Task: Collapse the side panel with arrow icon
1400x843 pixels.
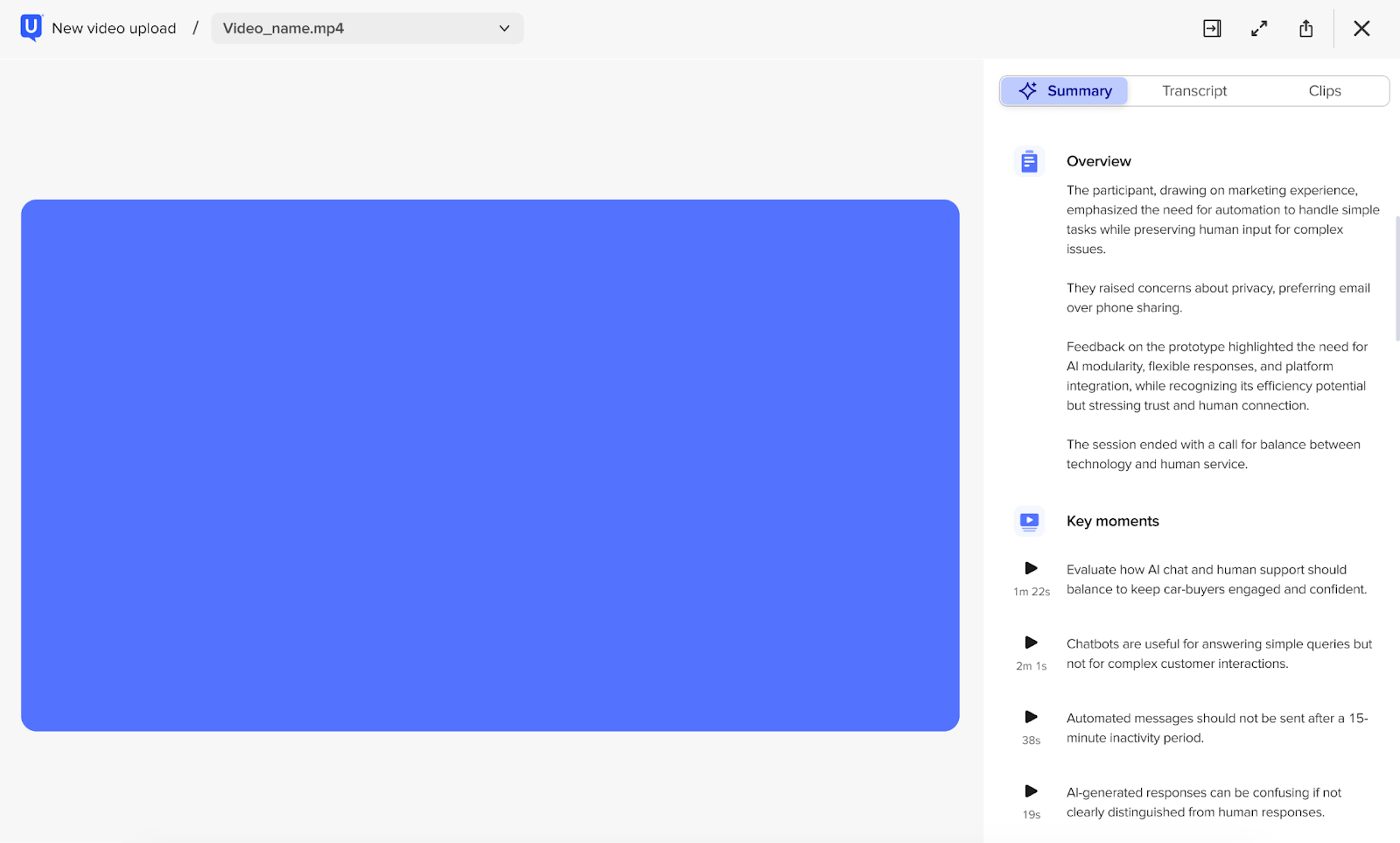Action: click(1212, 29)
